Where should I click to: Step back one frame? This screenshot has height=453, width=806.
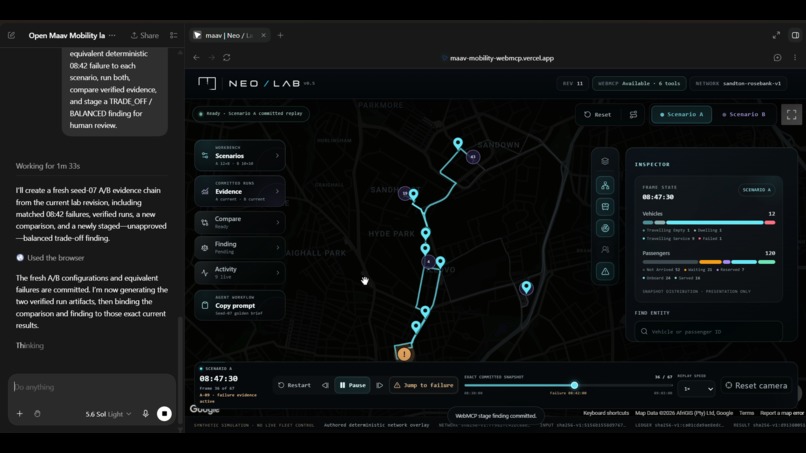[325, 385]
